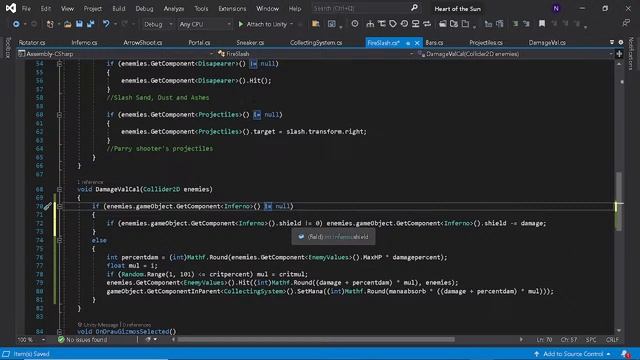The width and height of the screenshot is (640, 360).
Task: Open the Analyze menu
Action: click(x=173, y=9)
